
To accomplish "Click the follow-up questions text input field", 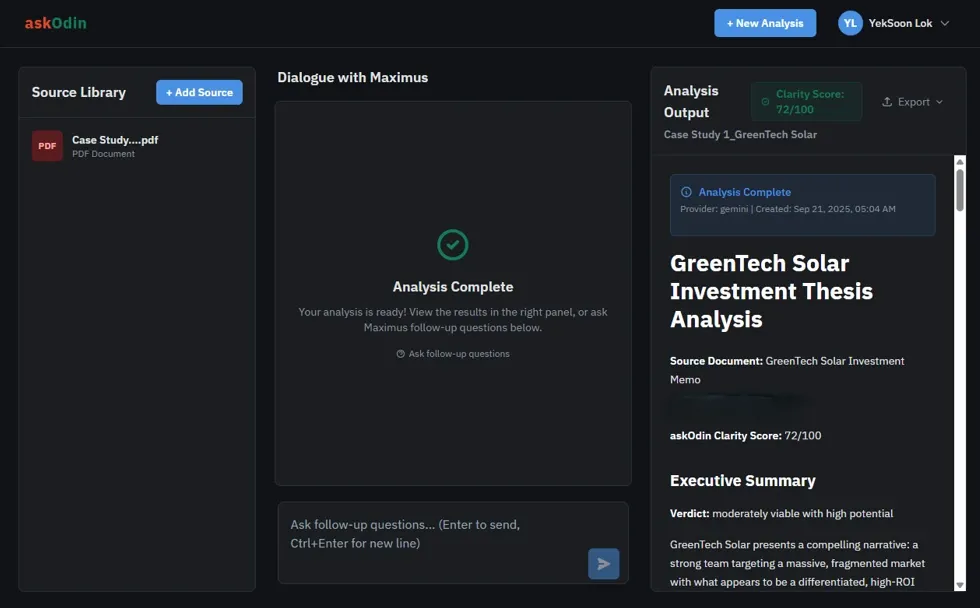I will [430, 533].
